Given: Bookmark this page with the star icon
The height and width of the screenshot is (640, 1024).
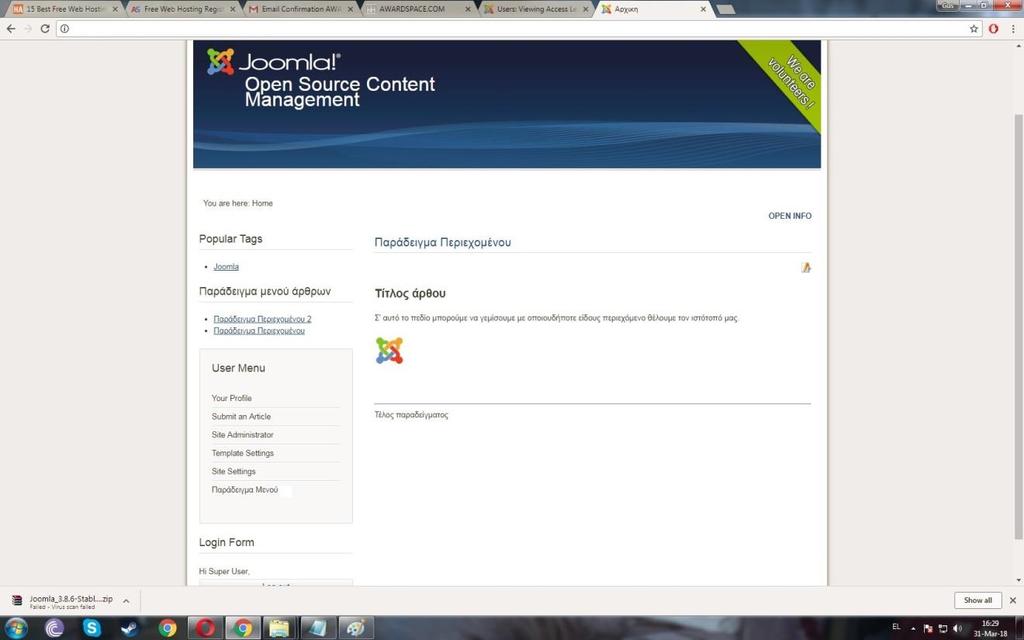Looking at the screenshot, I should [x=974, y=29].
